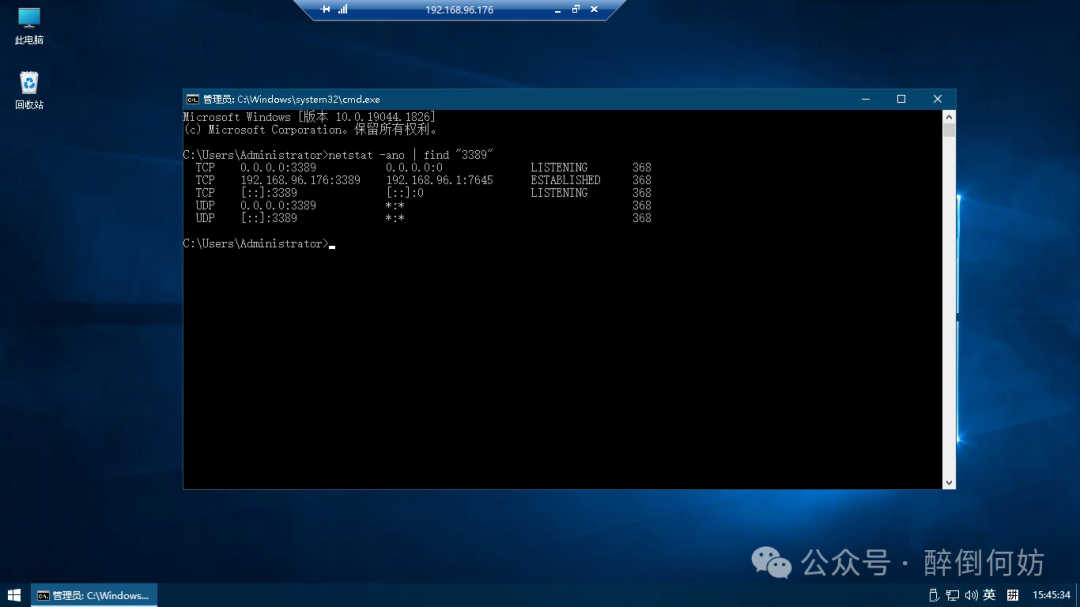Click the cmd icon in the window title bar
The image size is (1080, 607).
[192, 99]
